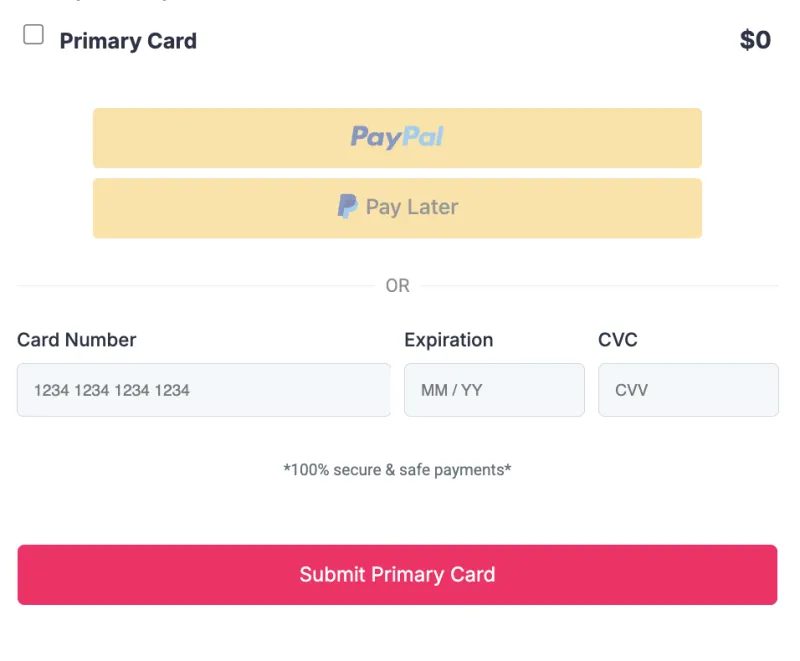Viewport: 800px width, 661px height.
Task: Click the light-blue "Pal" part of PayPal logo
Action: pyautogui.click(x=423, y=136)
